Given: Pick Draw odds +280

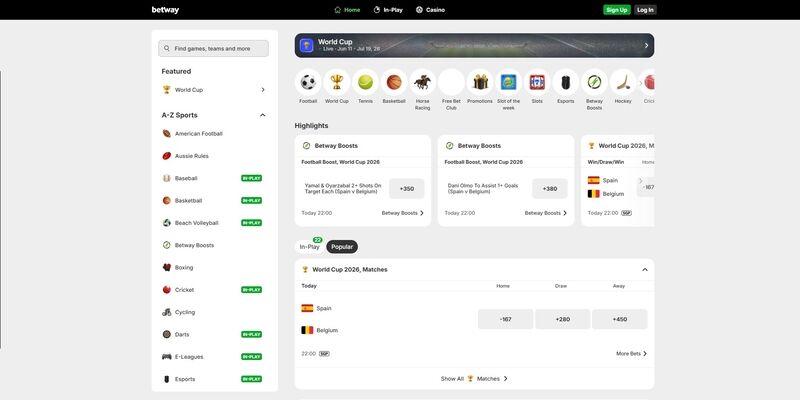Looking at the screenshot, I should tap(563, 319).
